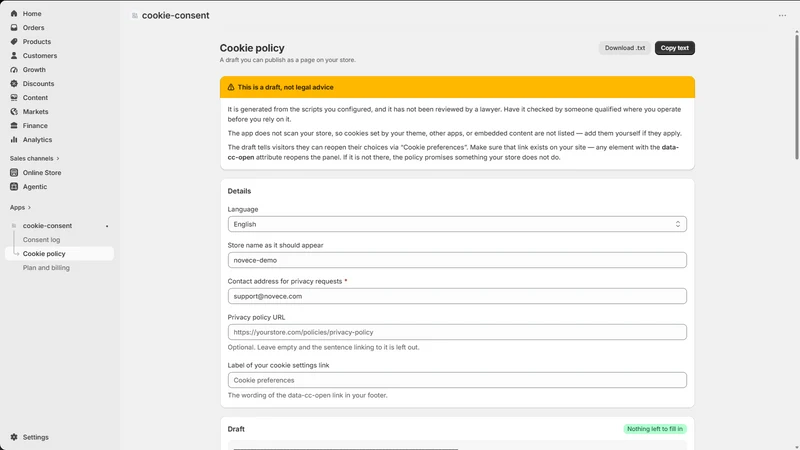800x450 pixels.
Task: Click the Products tag icon
Action: tap(14, 41)
